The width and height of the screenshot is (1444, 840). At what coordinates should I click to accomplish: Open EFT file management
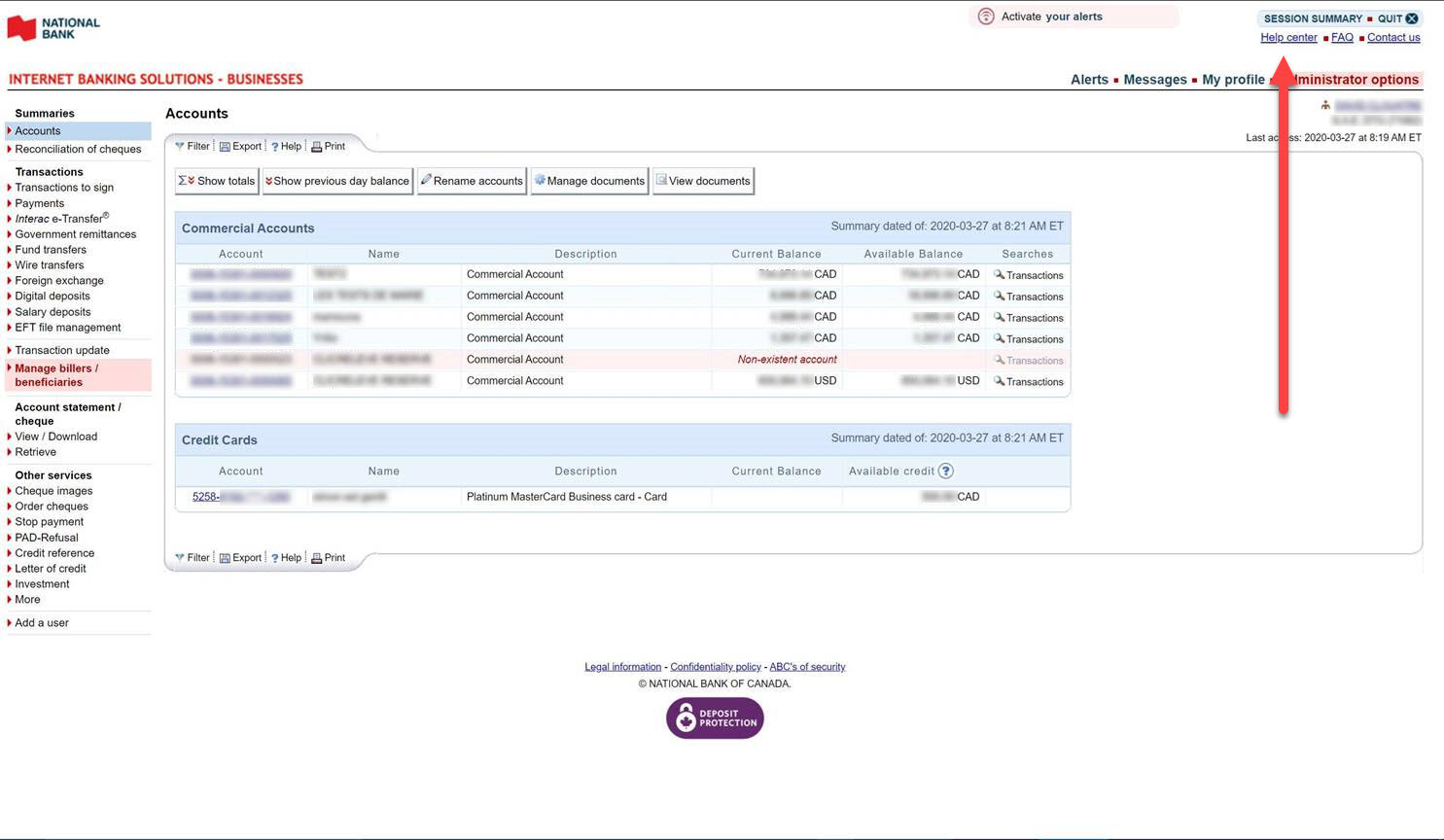coord(68,328)
